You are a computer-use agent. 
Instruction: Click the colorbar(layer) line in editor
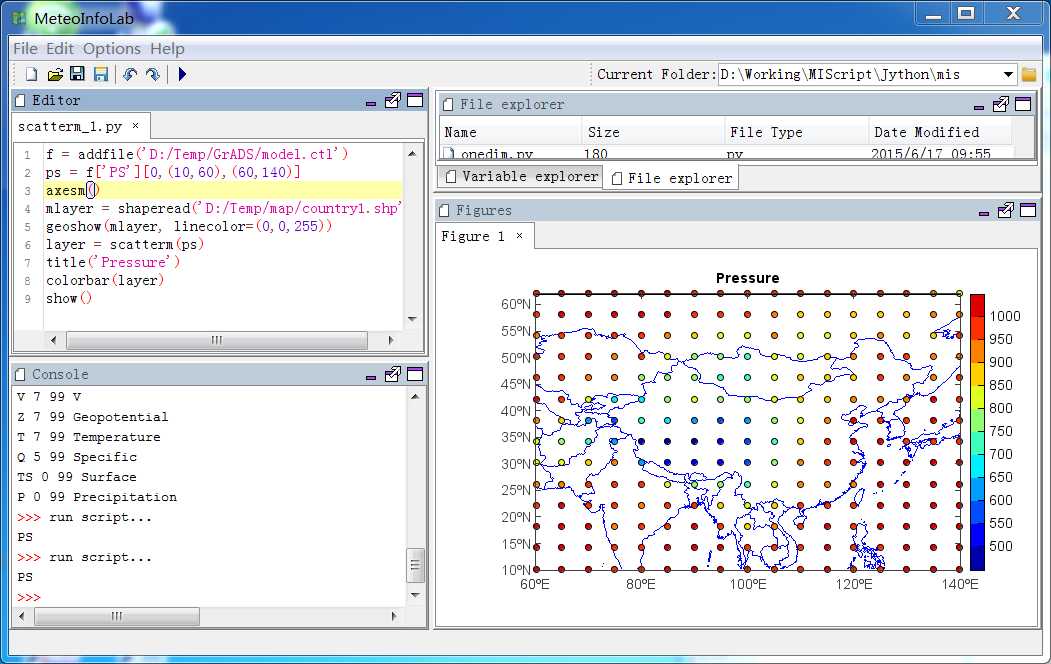105,281
